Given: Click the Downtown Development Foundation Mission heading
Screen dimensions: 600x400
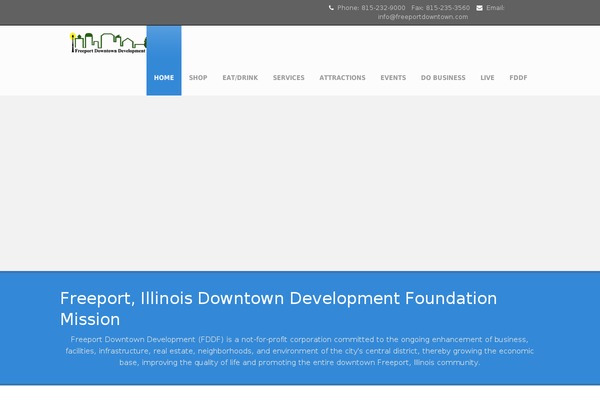Looking at the screenshot, I should [279, 309].
